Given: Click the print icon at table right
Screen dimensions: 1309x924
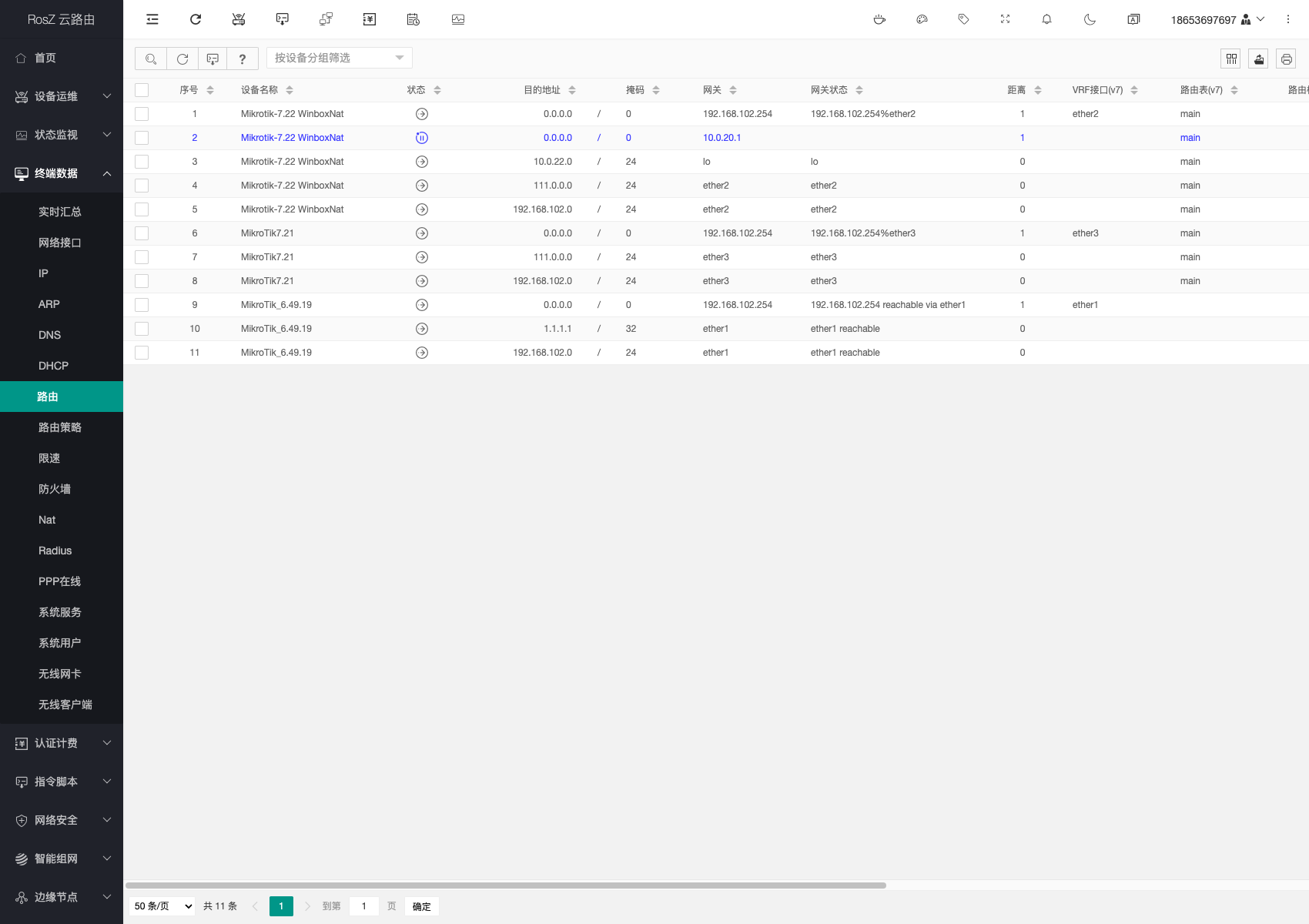Looking at the screenshot, I should coord(1286,59).
